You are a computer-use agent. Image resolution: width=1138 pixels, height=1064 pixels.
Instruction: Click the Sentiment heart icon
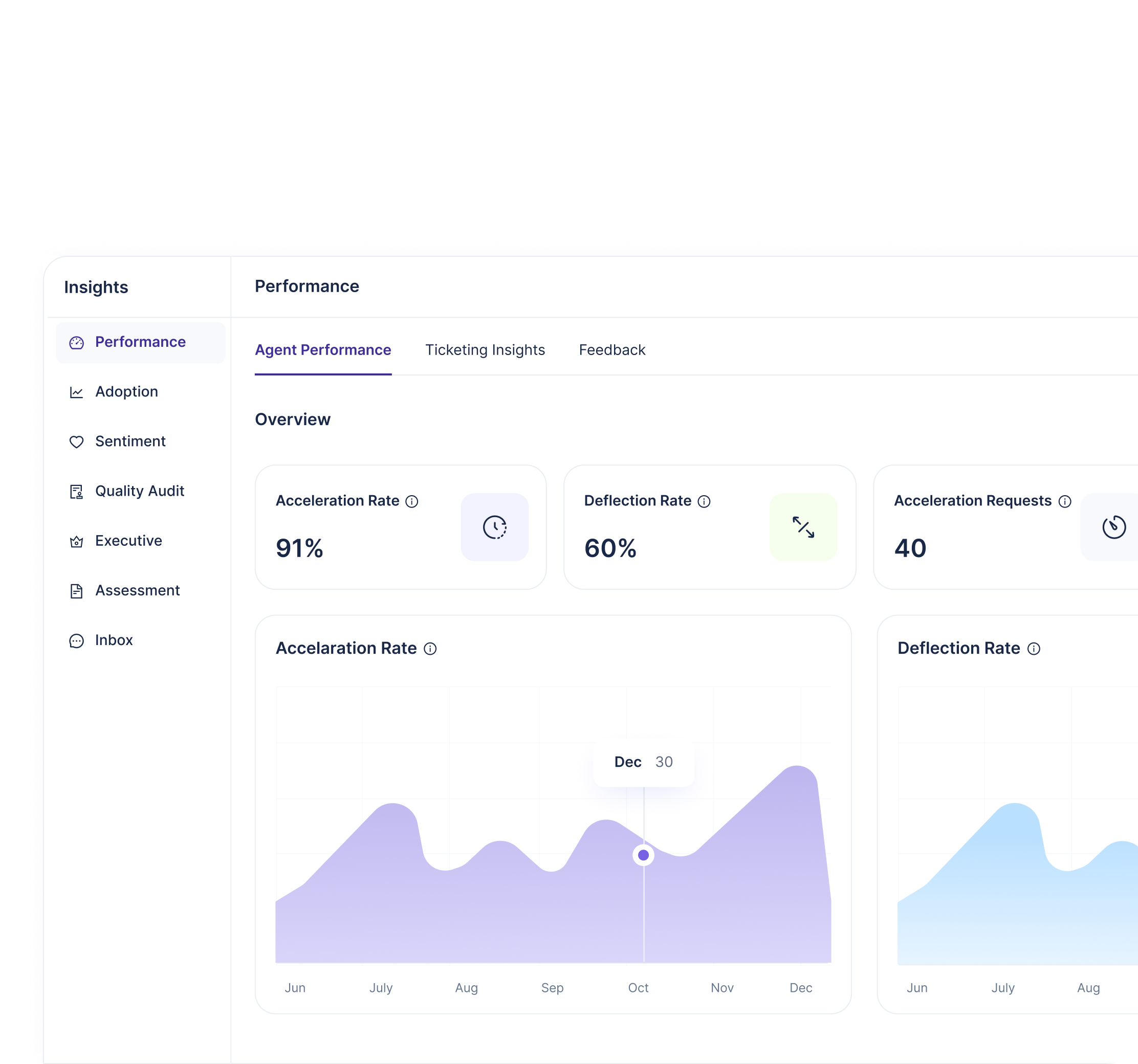[76, 442]
